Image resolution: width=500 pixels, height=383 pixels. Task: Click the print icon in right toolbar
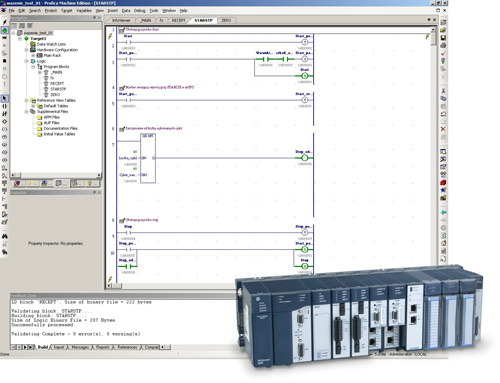tap(443, 45)
